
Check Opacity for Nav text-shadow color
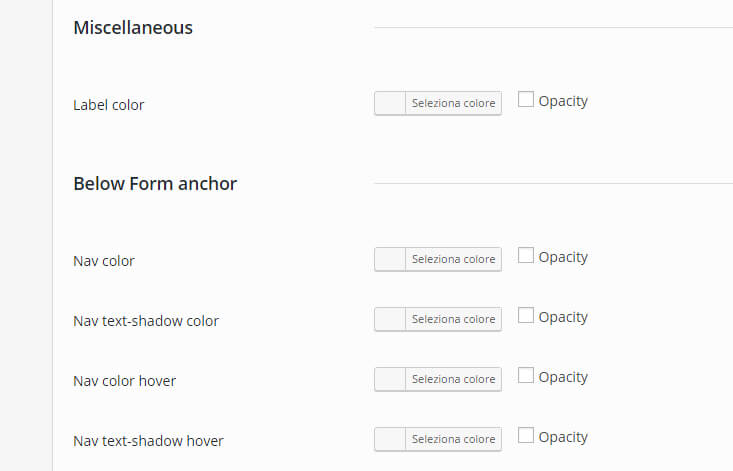[x=526, y=315]
